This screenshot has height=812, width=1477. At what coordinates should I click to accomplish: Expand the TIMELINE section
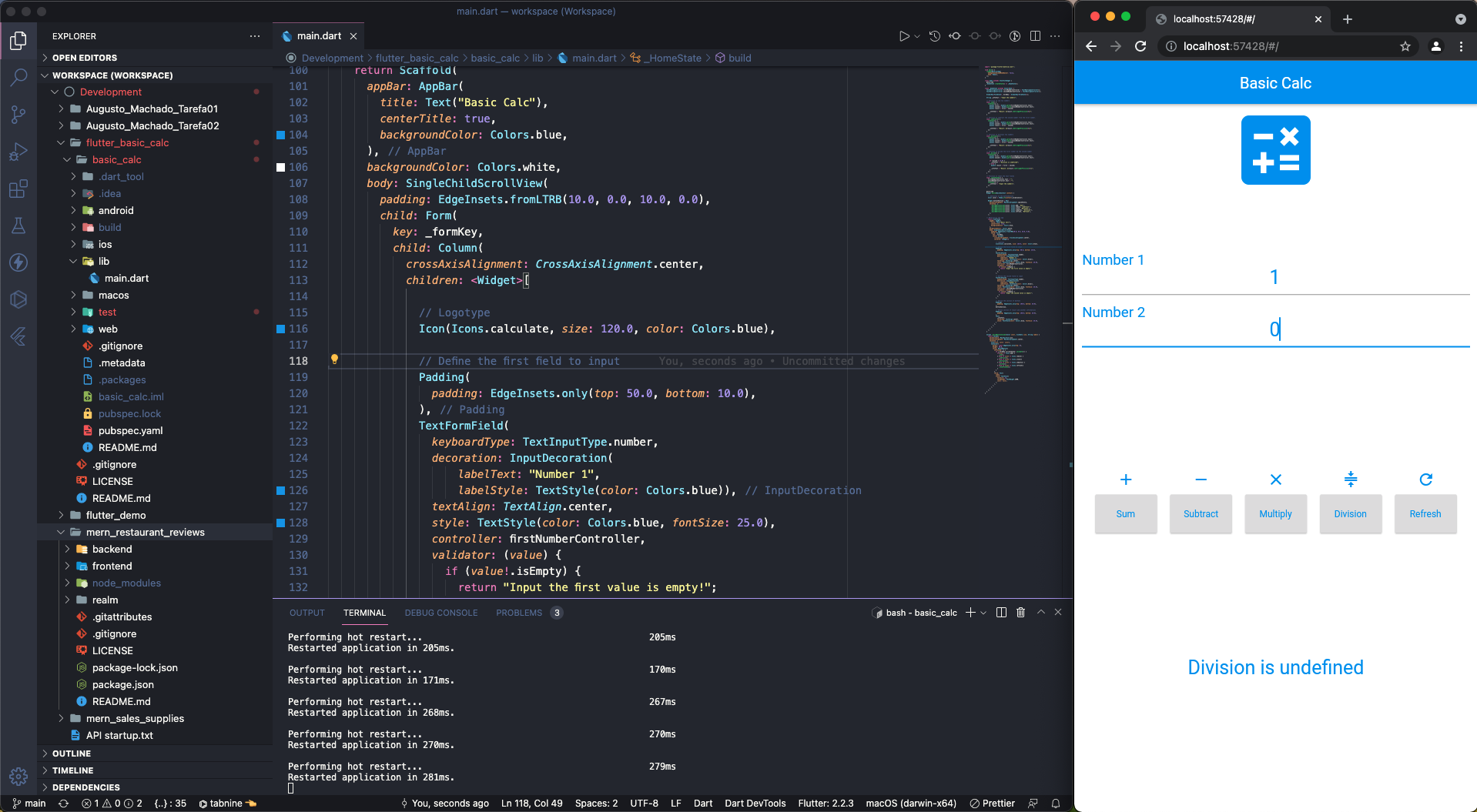coord(154,770)
